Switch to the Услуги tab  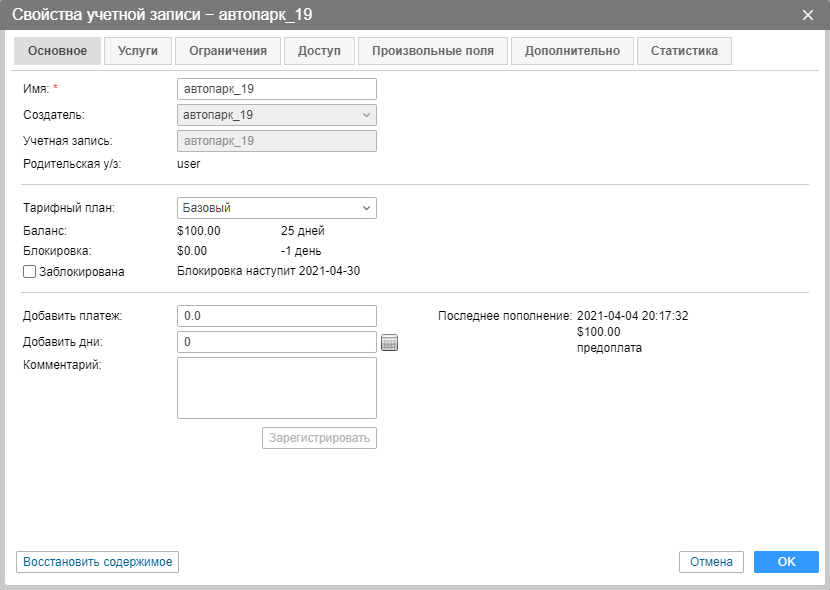point(138,51)
